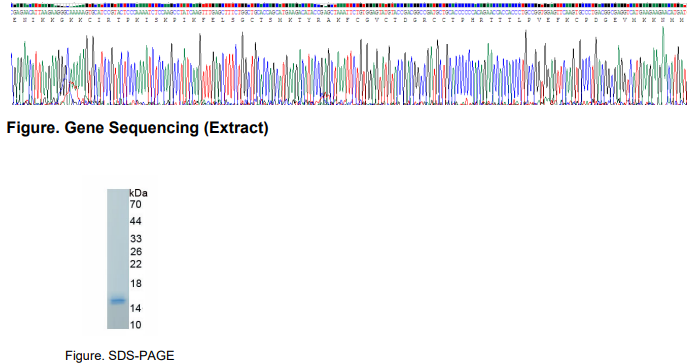The height and width of the screenshot is (363, 697).
Task: Click the nucleotide sequence text row
Action: [348, 12]
